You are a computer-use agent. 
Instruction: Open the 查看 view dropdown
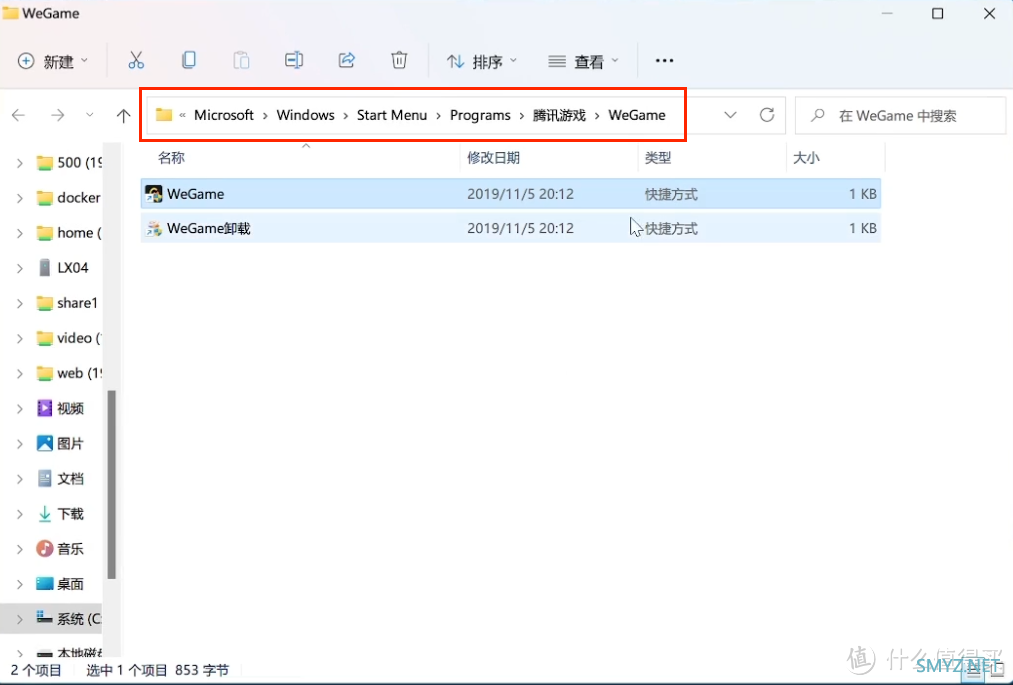coord(583,61)
